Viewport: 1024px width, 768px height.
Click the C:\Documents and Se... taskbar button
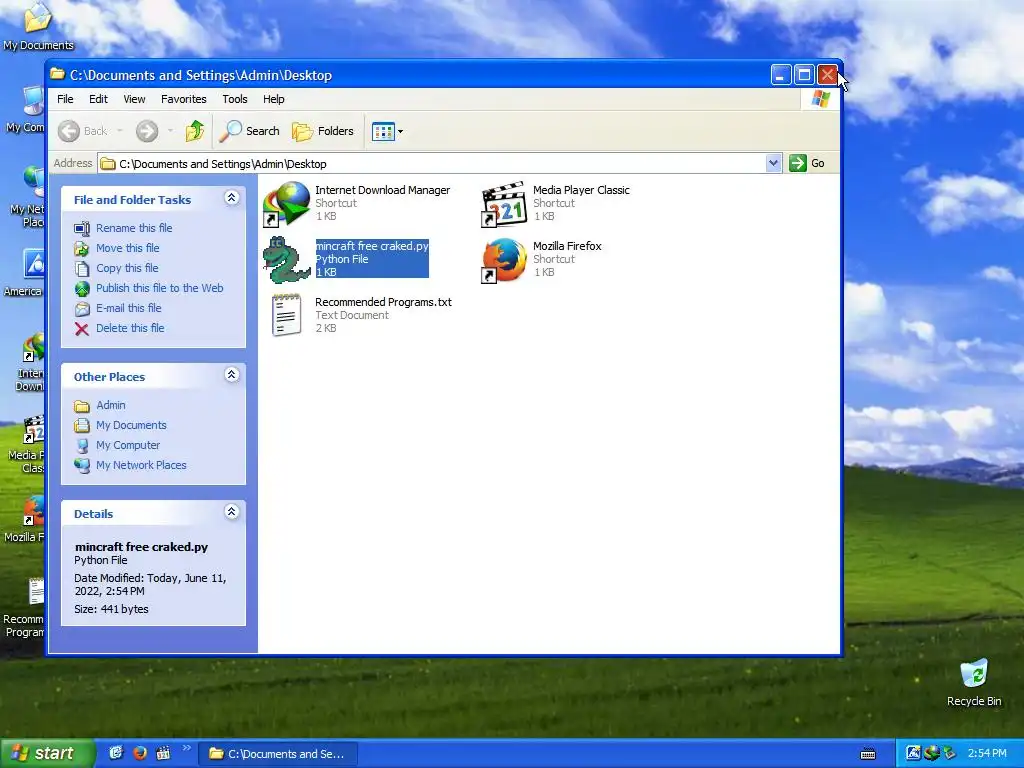(278, 754)
